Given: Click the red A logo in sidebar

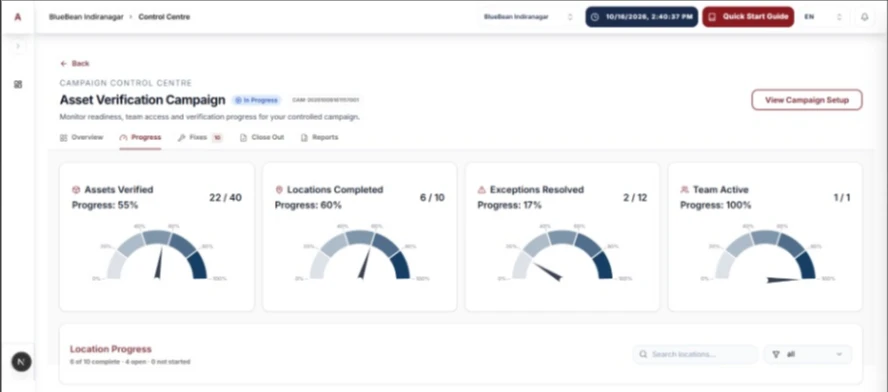Looking at the screenshot, I should pos(18,17).
